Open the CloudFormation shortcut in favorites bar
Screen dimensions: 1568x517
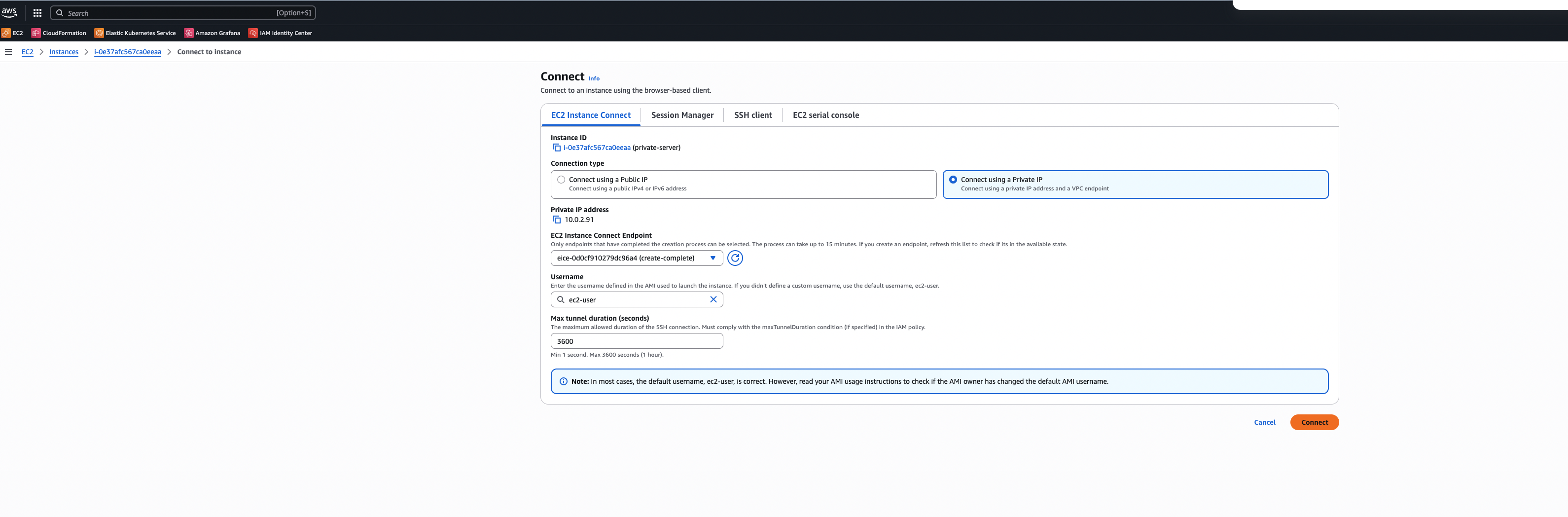59,33
